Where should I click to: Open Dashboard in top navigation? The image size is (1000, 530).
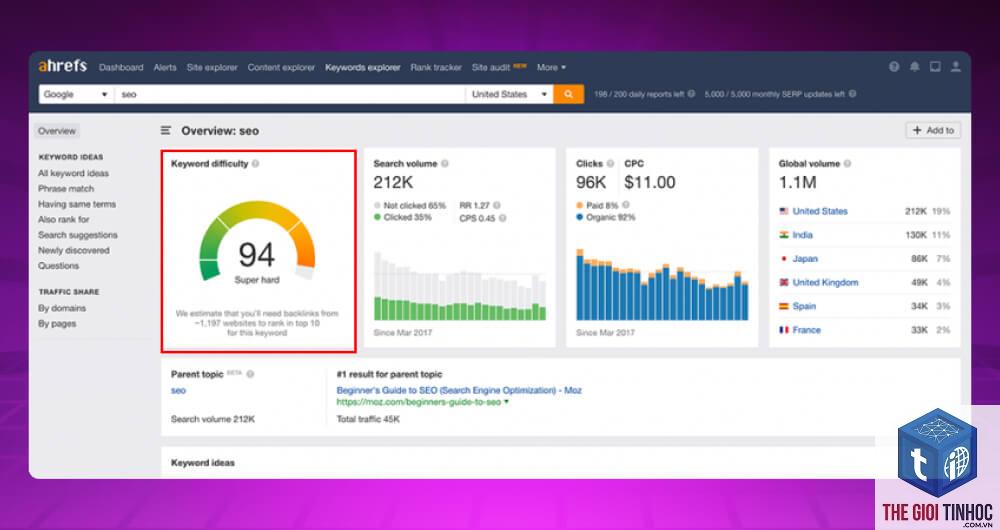(x=121, y=67)
